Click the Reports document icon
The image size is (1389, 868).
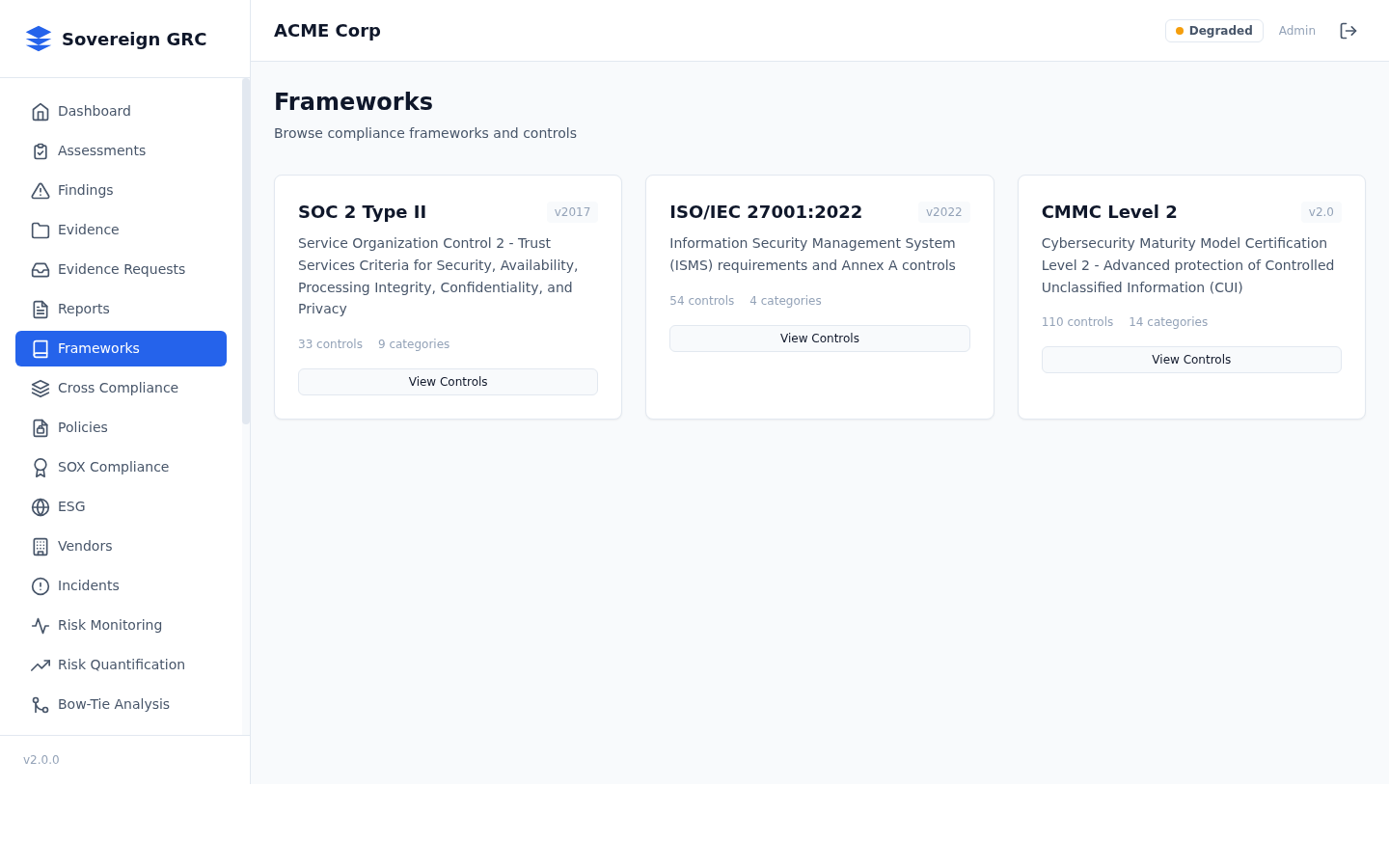[x=41, y=309]
